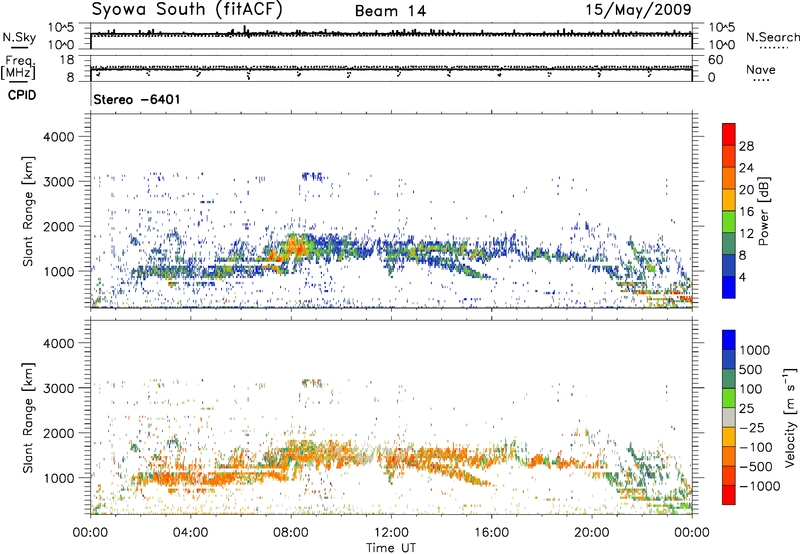800x554 pixels.
Task: Click the 'Power [dB]' colorbar title
Action: coord(763,211)
